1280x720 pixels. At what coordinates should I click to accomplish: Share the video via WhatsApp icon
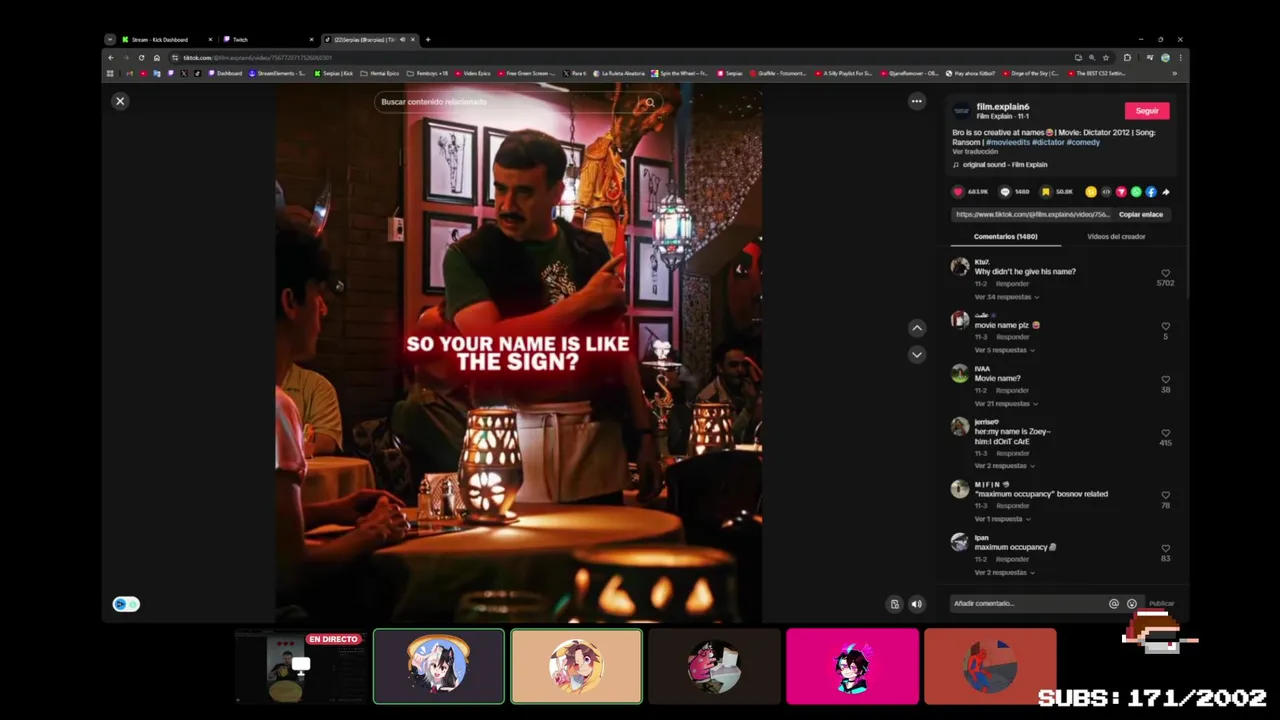[1136, 192]
